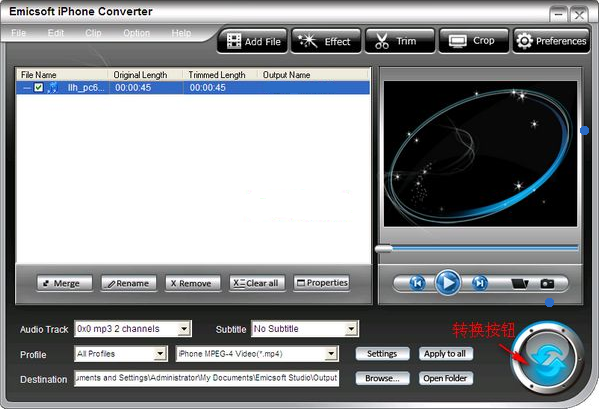Click the Browse... button
Image resolution: width=599 pixels, height=409 pixels.
click(382, 378)
